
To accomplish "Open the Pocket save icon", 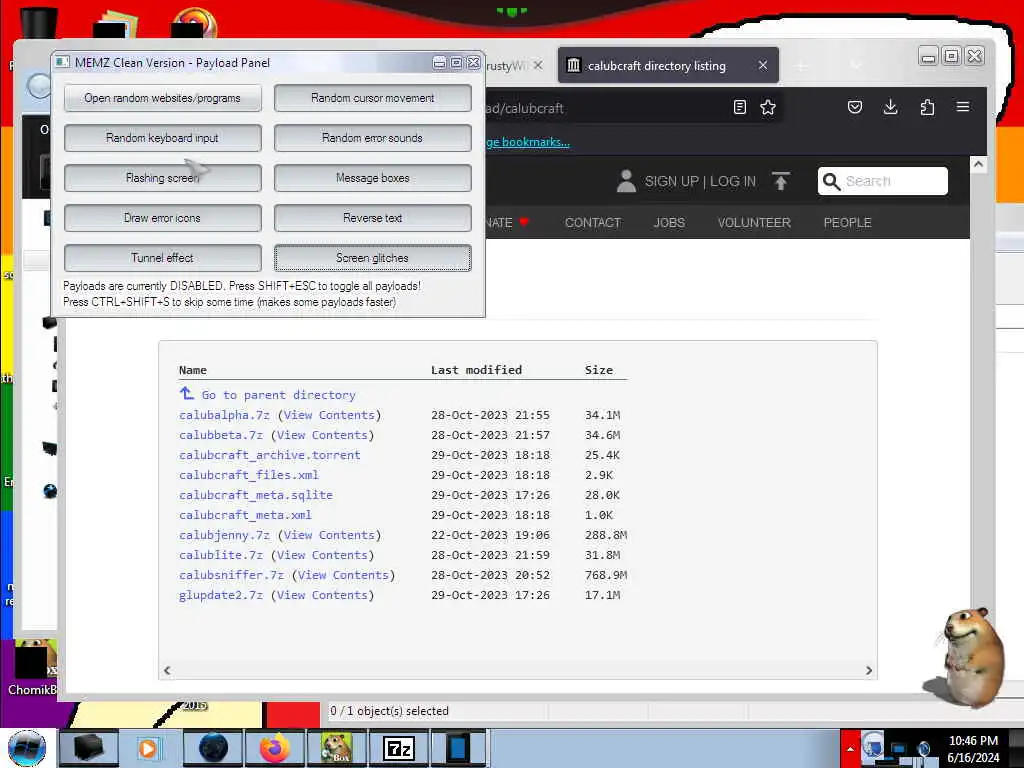I will (x=855, y=107).
